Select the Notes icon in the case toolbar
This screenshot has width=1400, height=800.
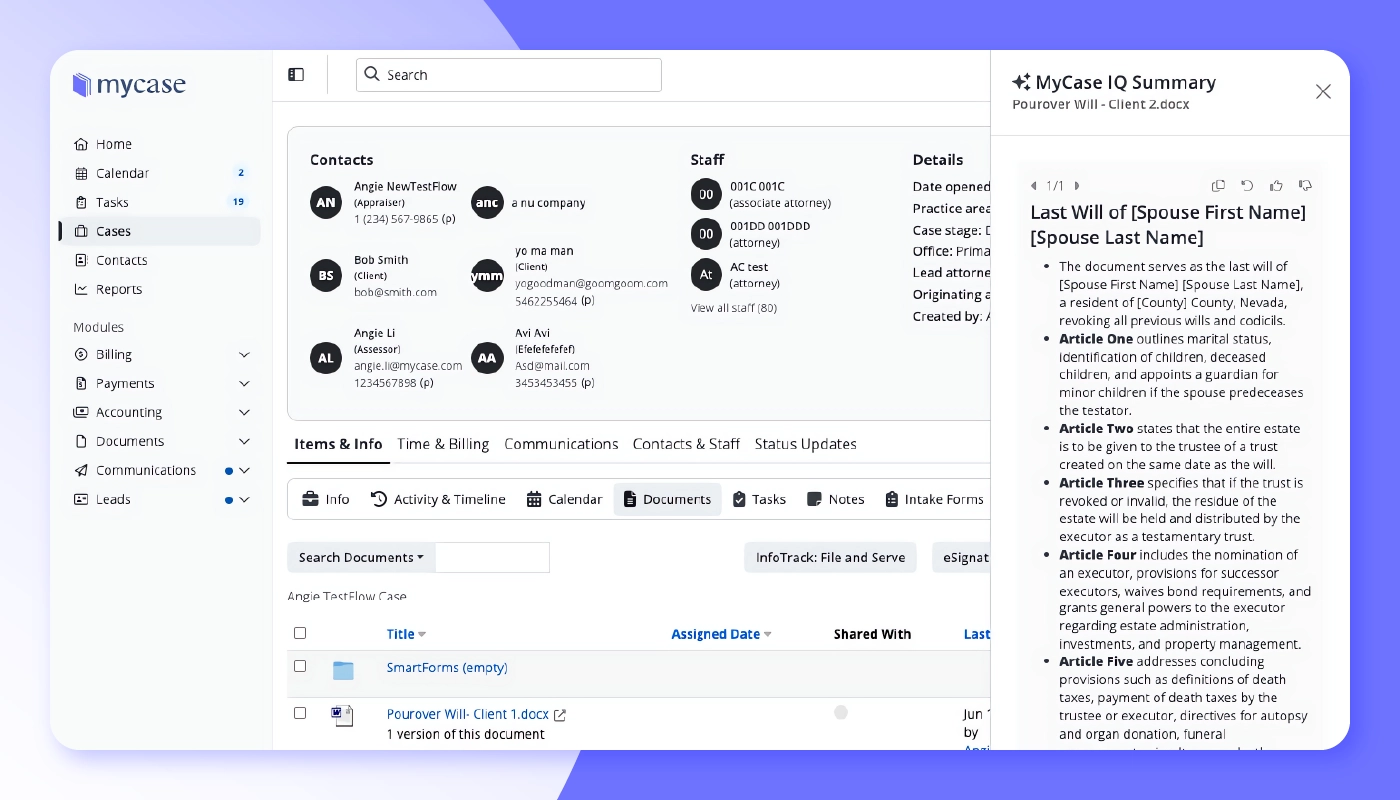click(x=836, y=499)
